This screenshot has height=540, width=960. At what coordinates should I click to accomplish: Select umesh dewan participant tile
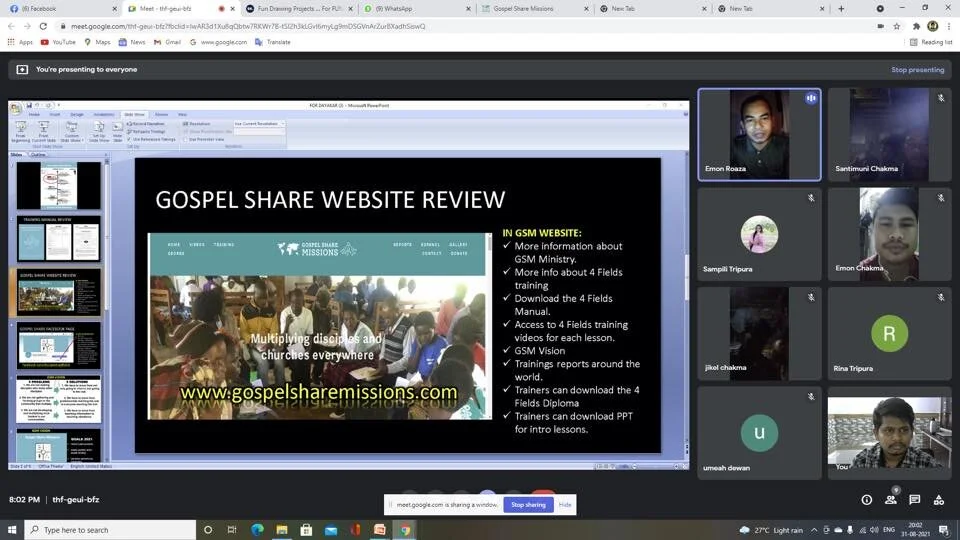[x=759, y=433]
